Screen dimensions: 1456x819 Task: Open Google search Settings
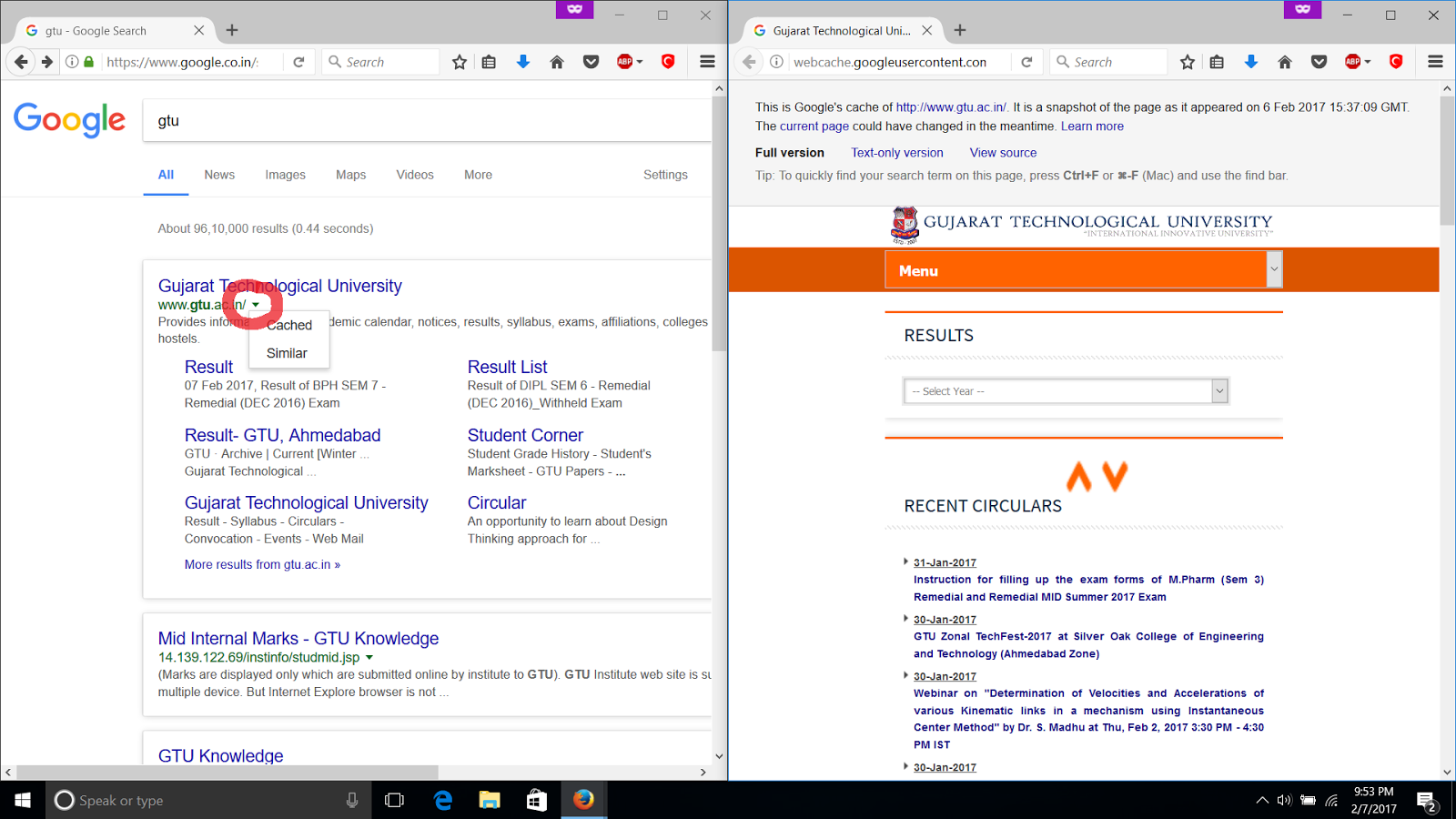pyautogui.click(x=665, y=175)
